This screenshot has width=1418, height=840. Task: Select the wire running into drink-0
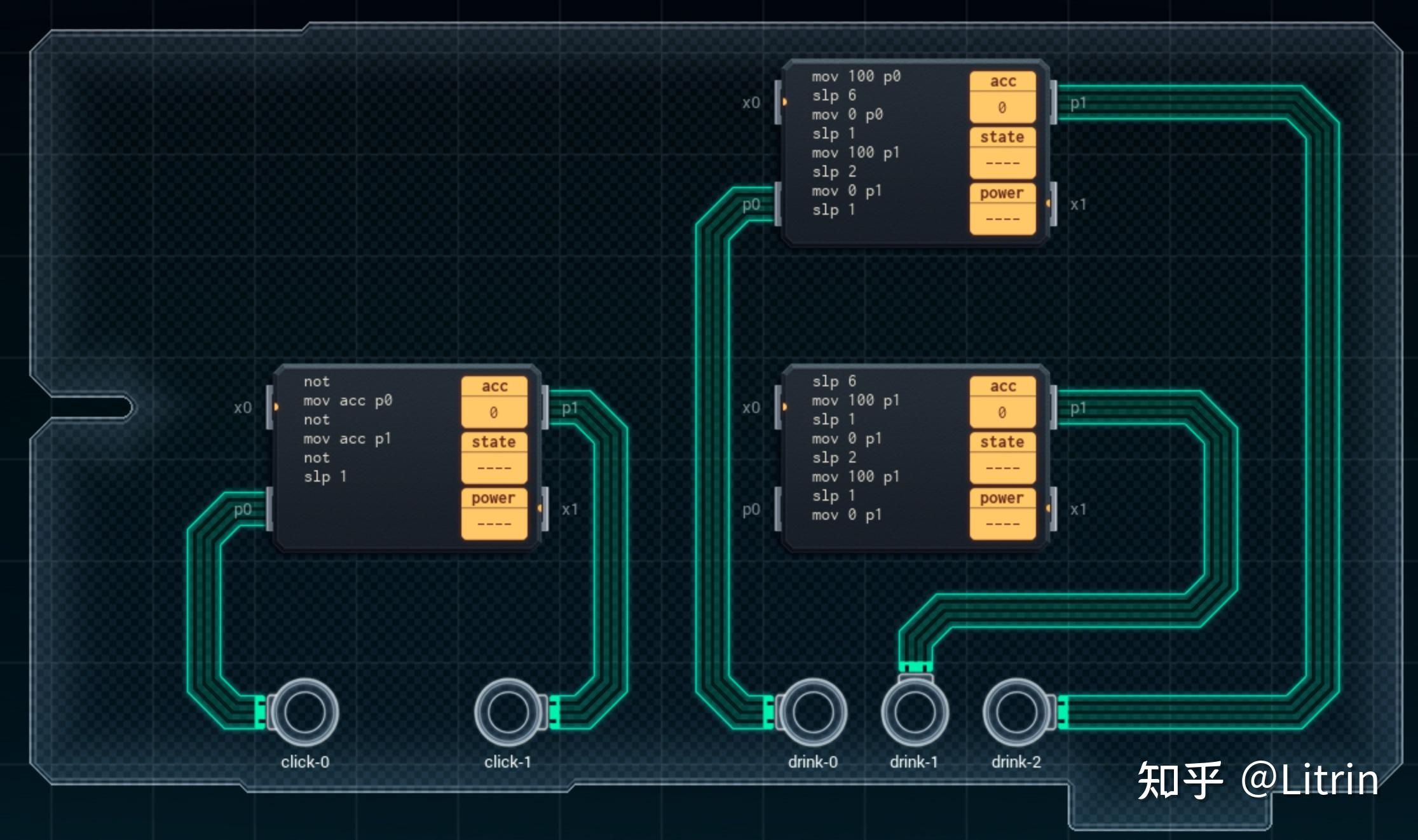coord(712,457)
